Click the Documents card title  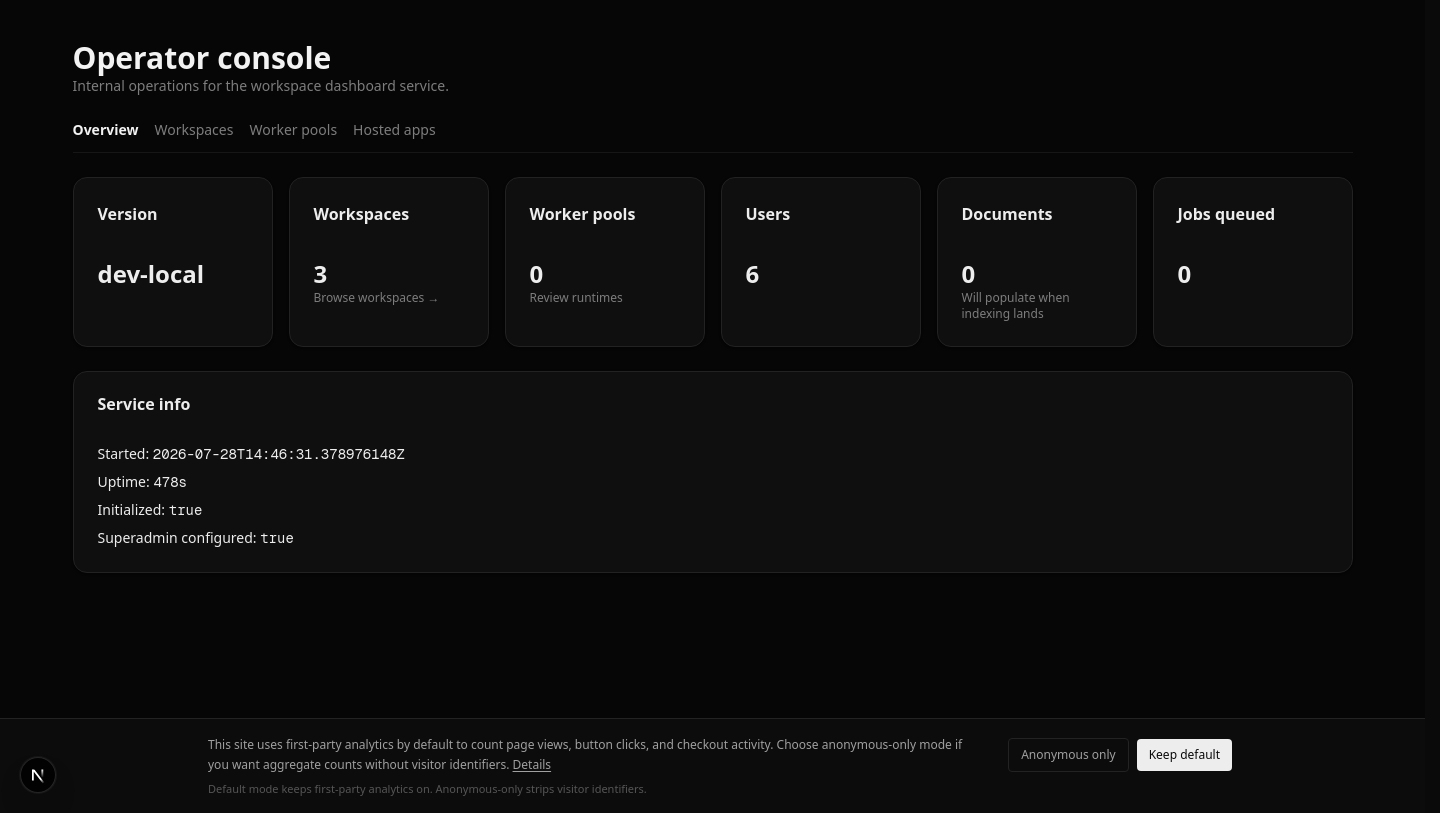coord(1006,214)
